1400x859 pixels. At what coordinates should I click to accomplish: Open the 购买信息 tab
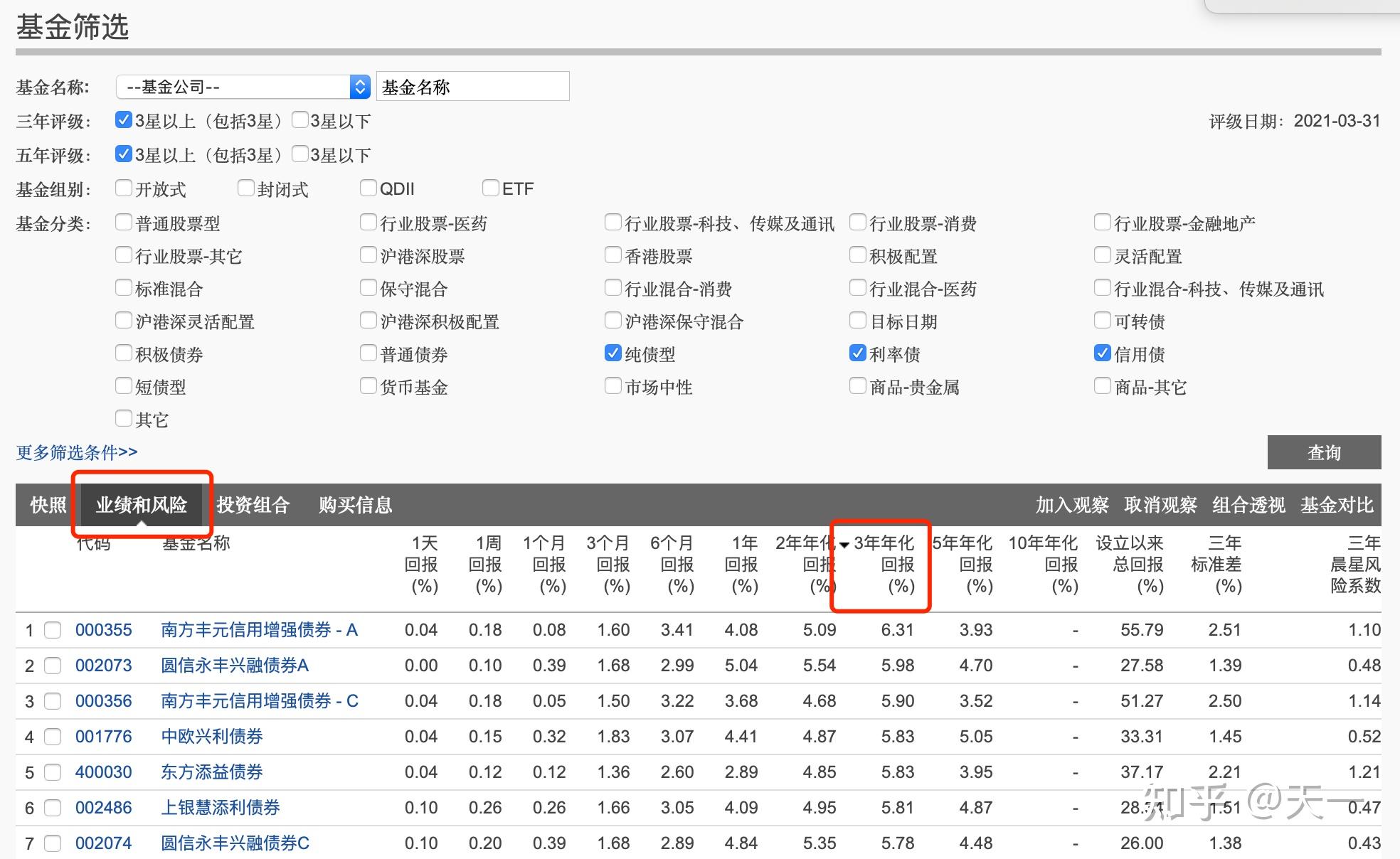tap(356, 505)
